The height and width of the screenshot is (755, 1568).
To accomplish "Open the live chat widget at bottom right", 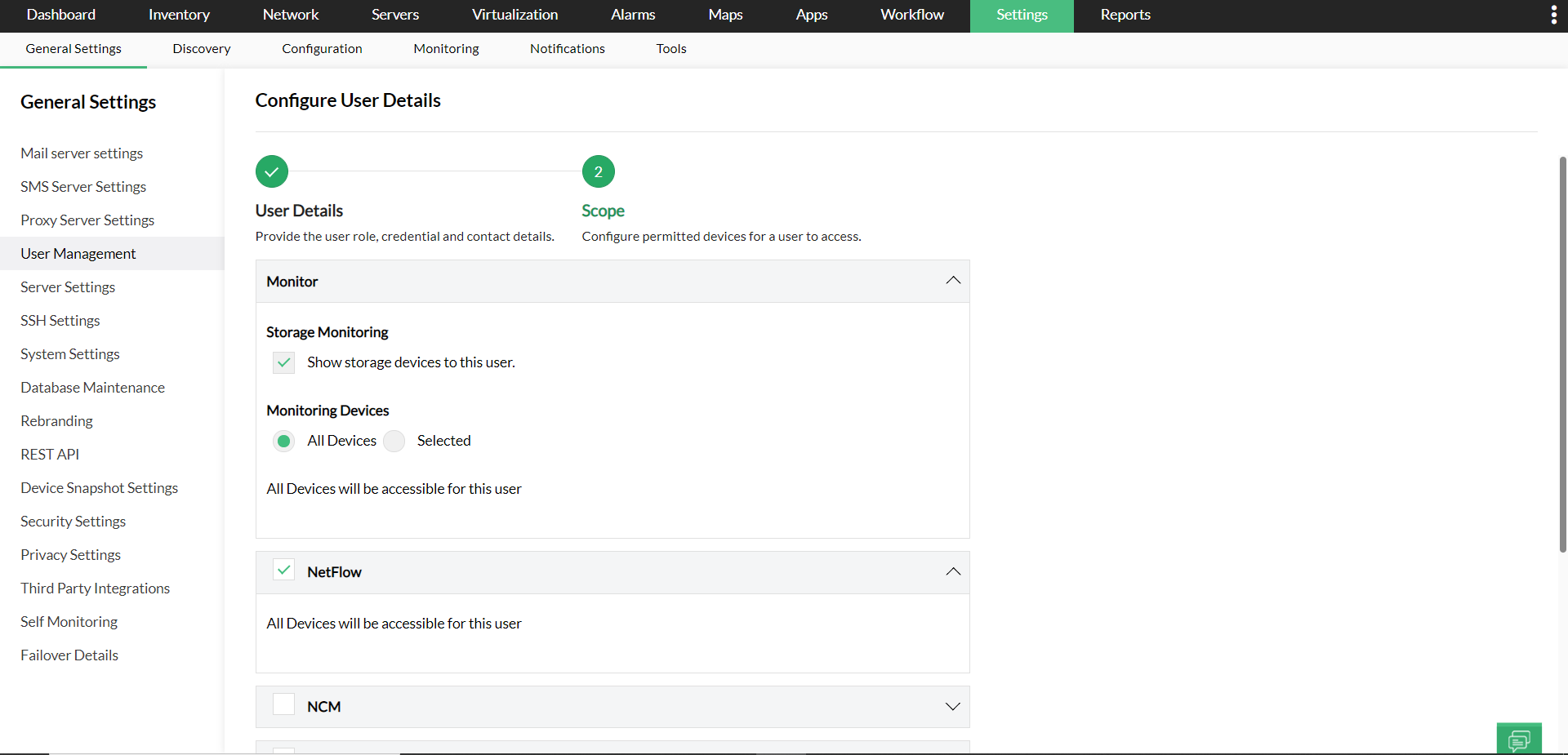I will tap(1521, 737).
